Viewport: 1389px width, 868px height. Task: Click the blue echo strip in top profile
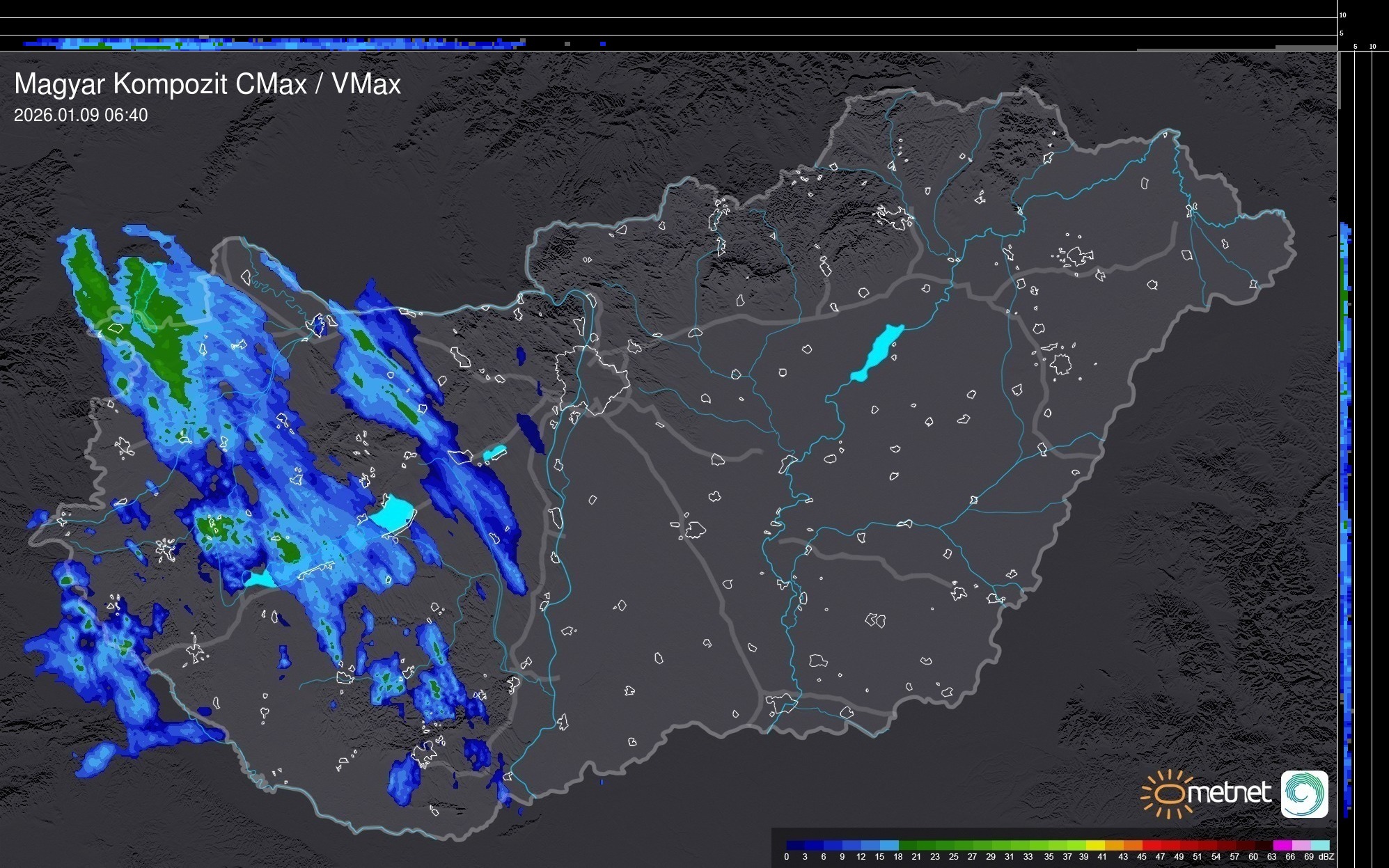pos(272,44)
